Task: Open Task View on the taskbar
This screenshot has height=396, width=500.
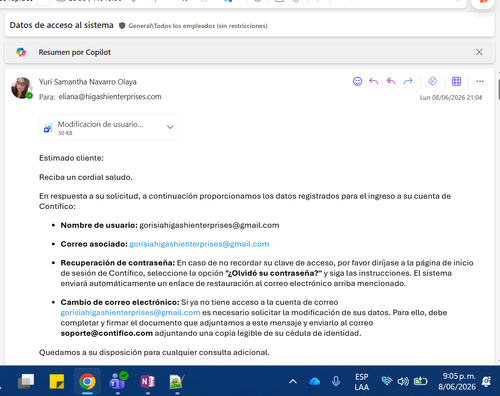Action: pyautogui.click(x=26, y=381)
